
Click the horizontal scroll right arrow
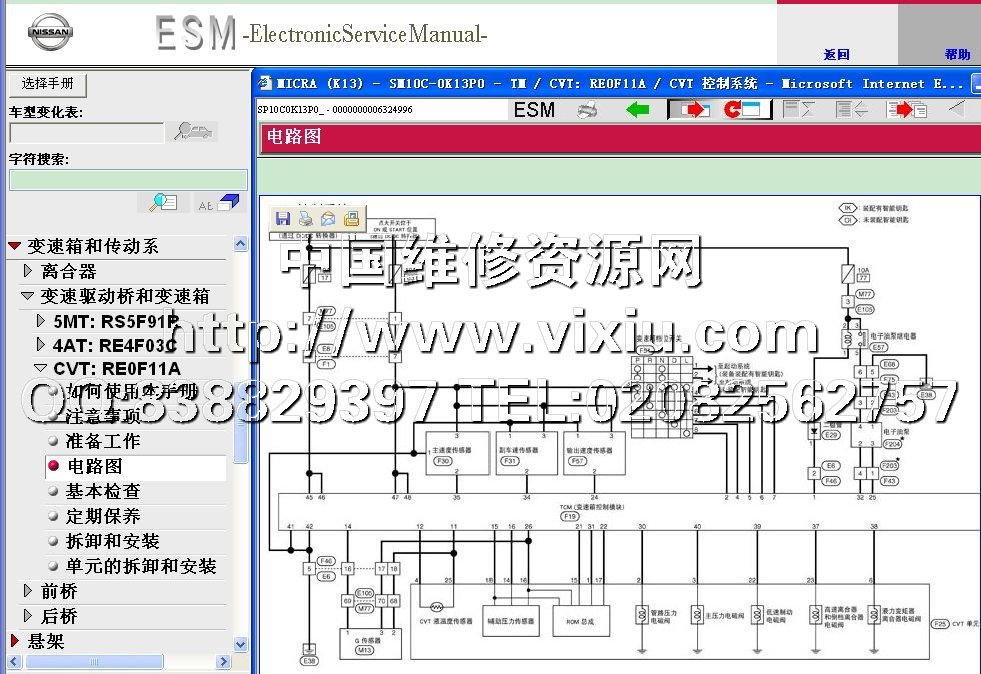(x=223, y=661)
